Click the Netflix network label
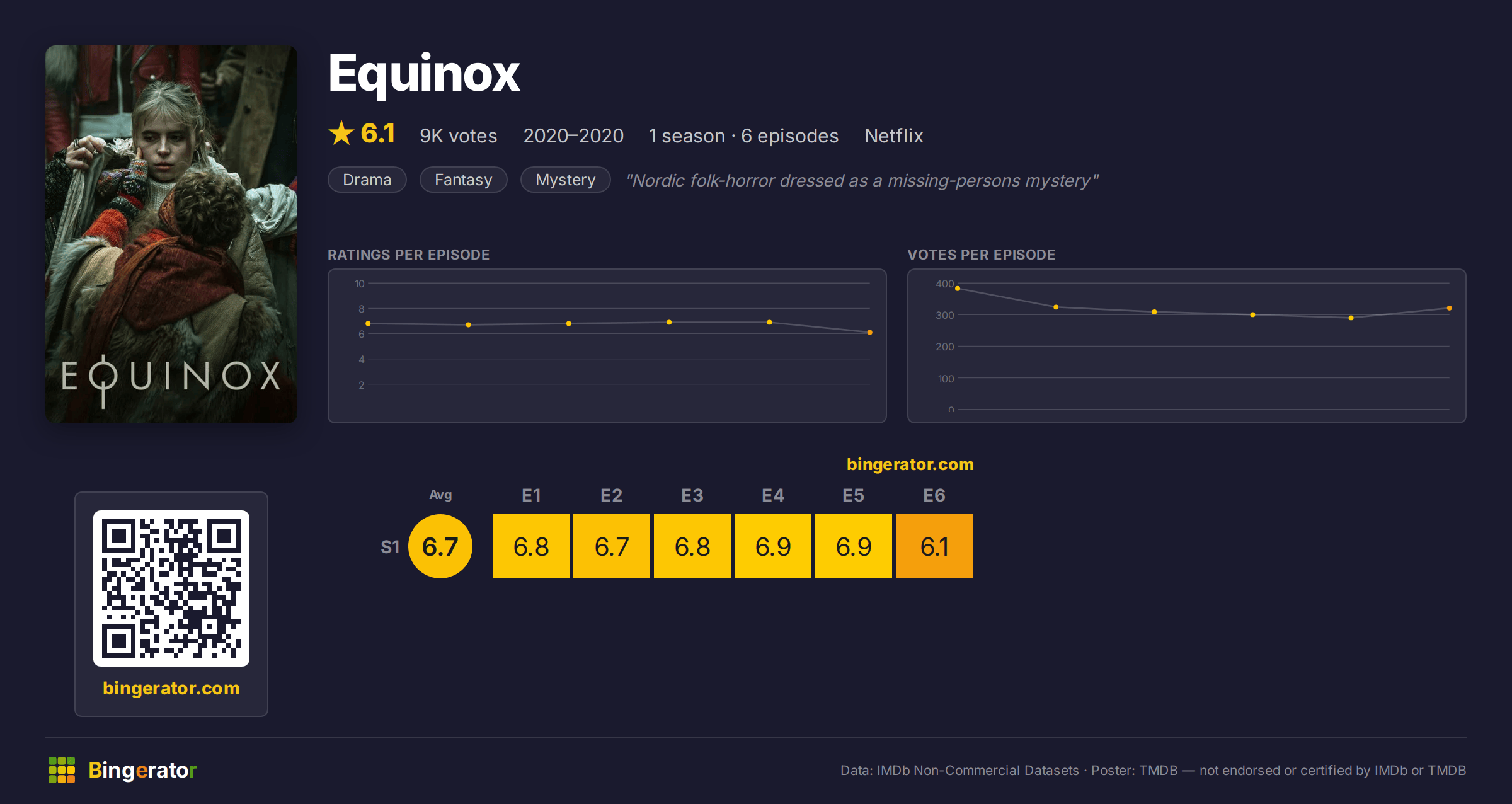This screenshot has height=804, width=1512. tap(894, 135)
